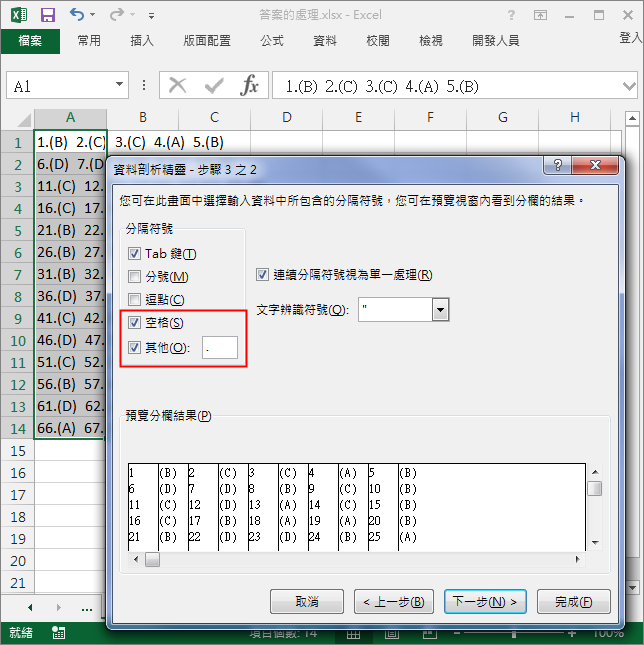Click the sheet tabs ellipsis
Viewport: 644px width, 645px height.
(x=87, y=609)
